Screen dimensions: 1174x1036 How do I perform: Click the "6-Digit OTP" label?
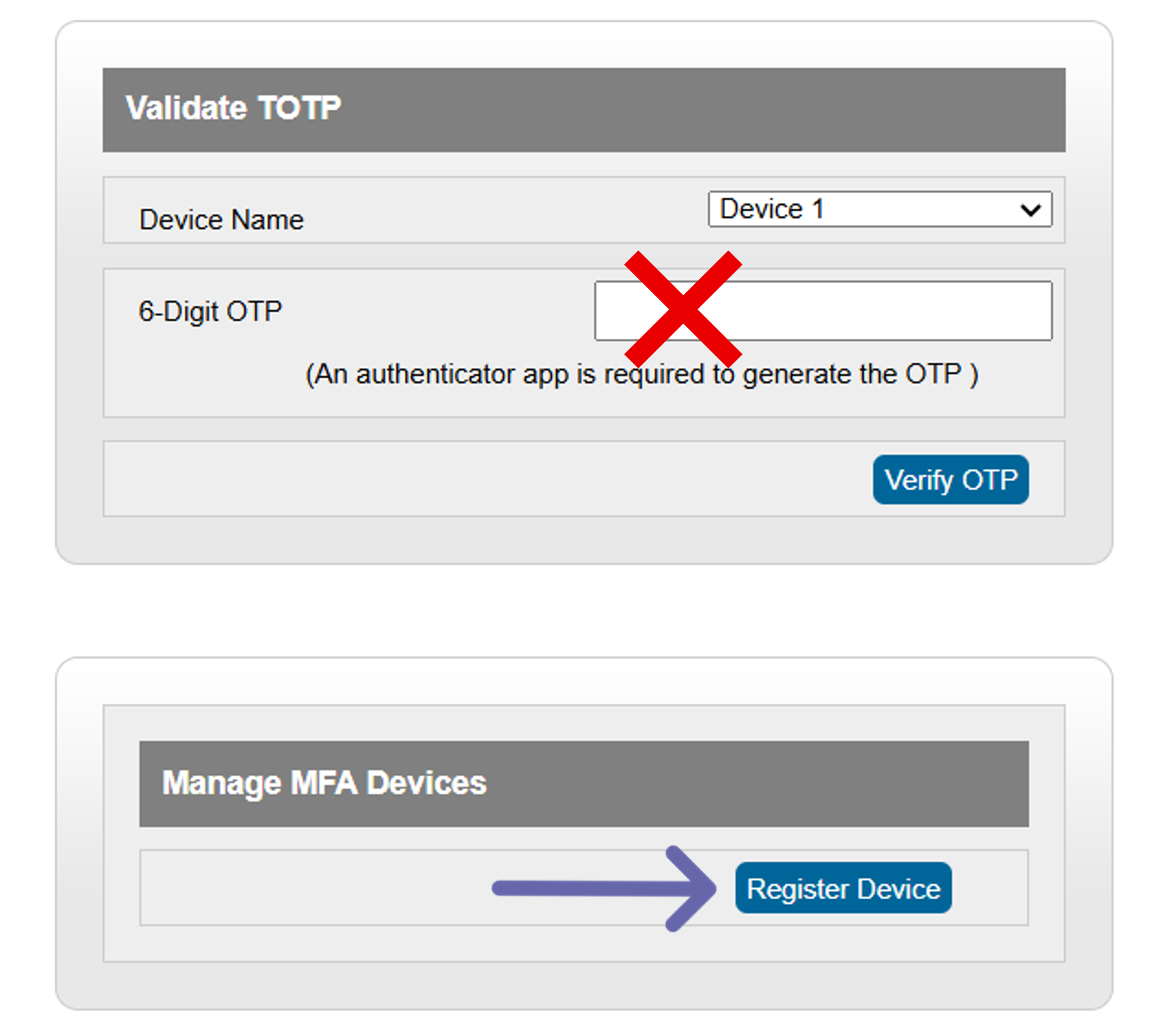(x=210, y=311)
